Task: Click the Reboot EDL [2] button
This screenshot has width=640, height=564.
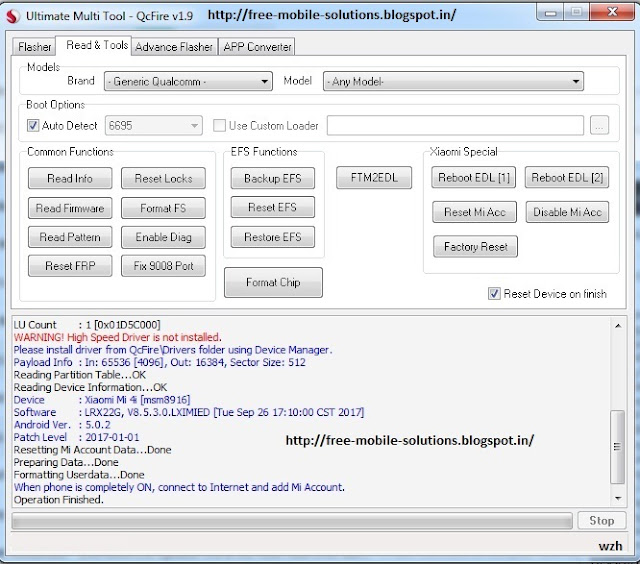Action: tap(567, 178)
